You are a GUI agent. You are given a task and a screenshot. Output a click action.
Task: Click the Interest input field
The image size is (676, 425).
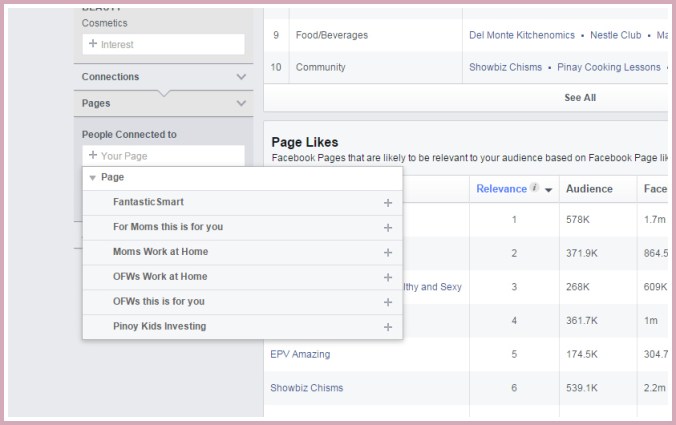(163, 44)
